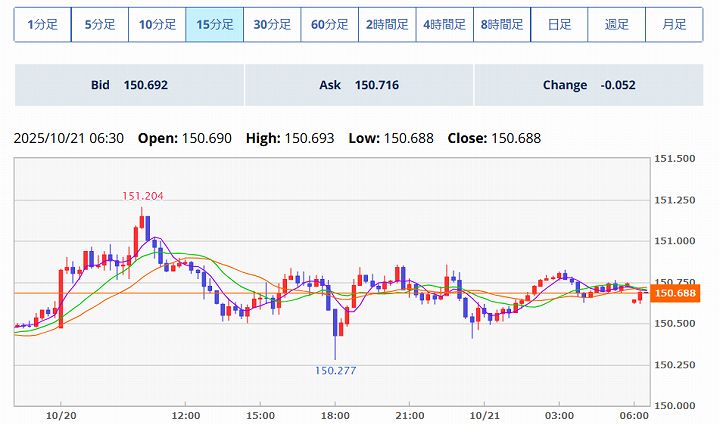720x425 pixels.
Task: Open the 月足 monthly chart
Action: pos(674,24)
